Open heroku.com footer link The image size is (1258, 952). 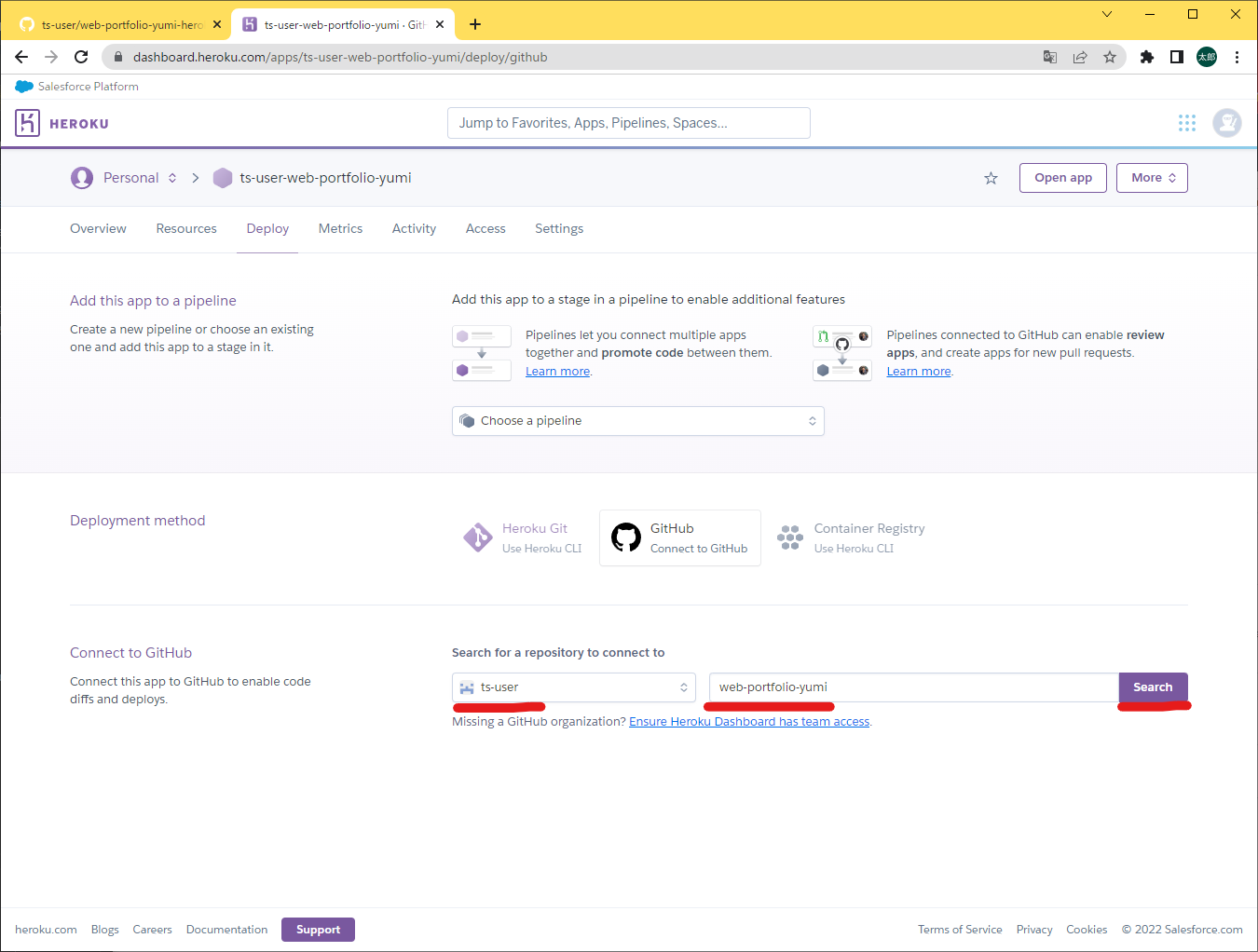46,930
